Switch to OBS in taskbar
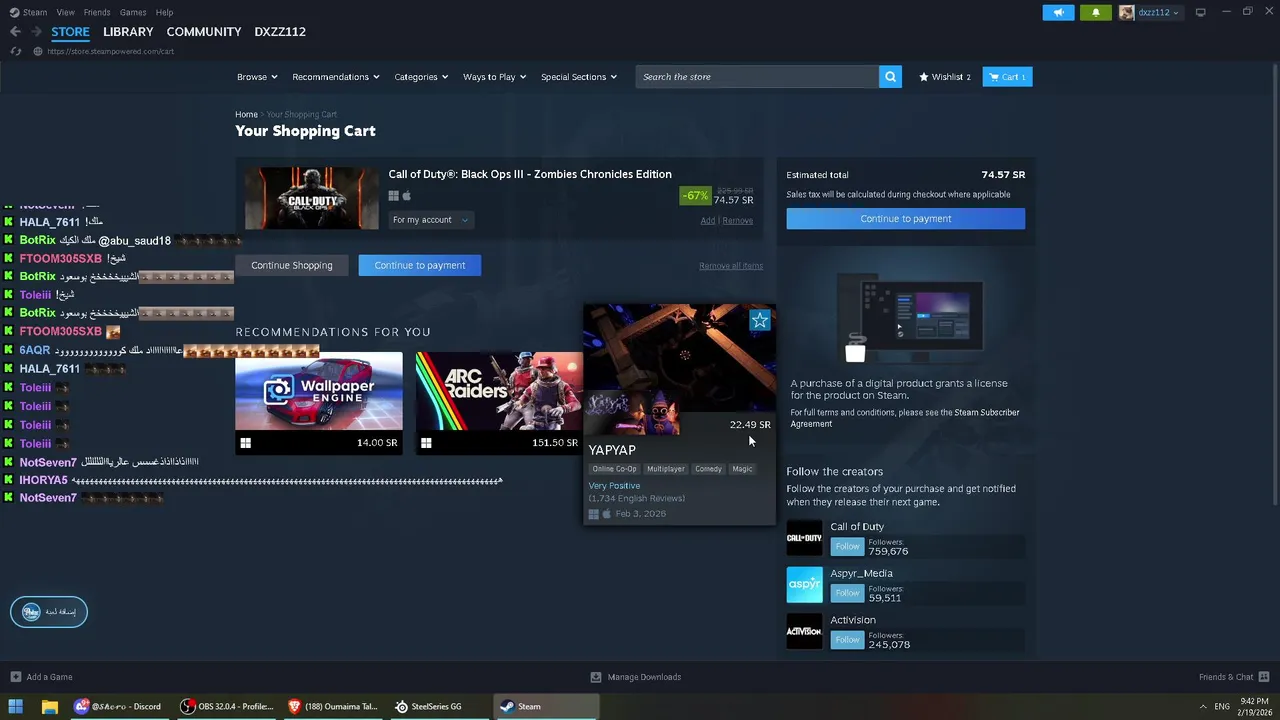Viewport: 1280px width, 720px height. coord(227,706)
